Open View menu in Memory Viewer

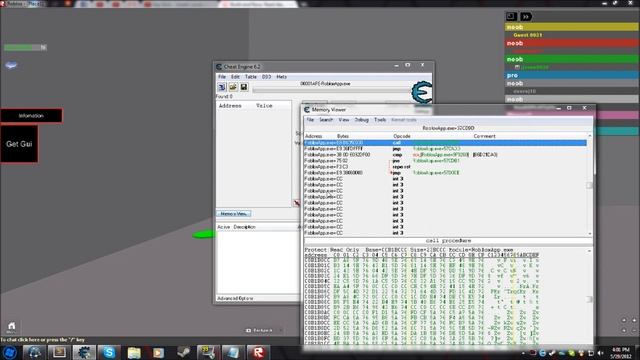click(x=344, y=120)
